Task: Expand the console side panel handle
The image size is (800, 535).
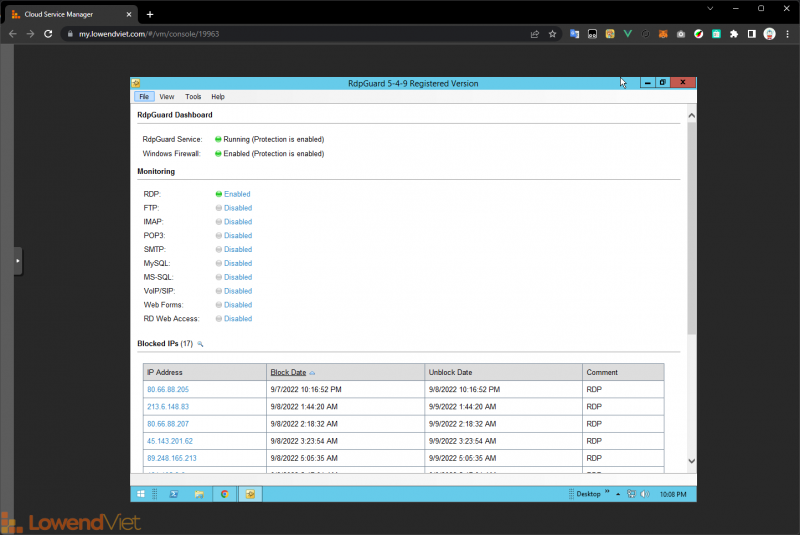Action: [x=18, y=261]
